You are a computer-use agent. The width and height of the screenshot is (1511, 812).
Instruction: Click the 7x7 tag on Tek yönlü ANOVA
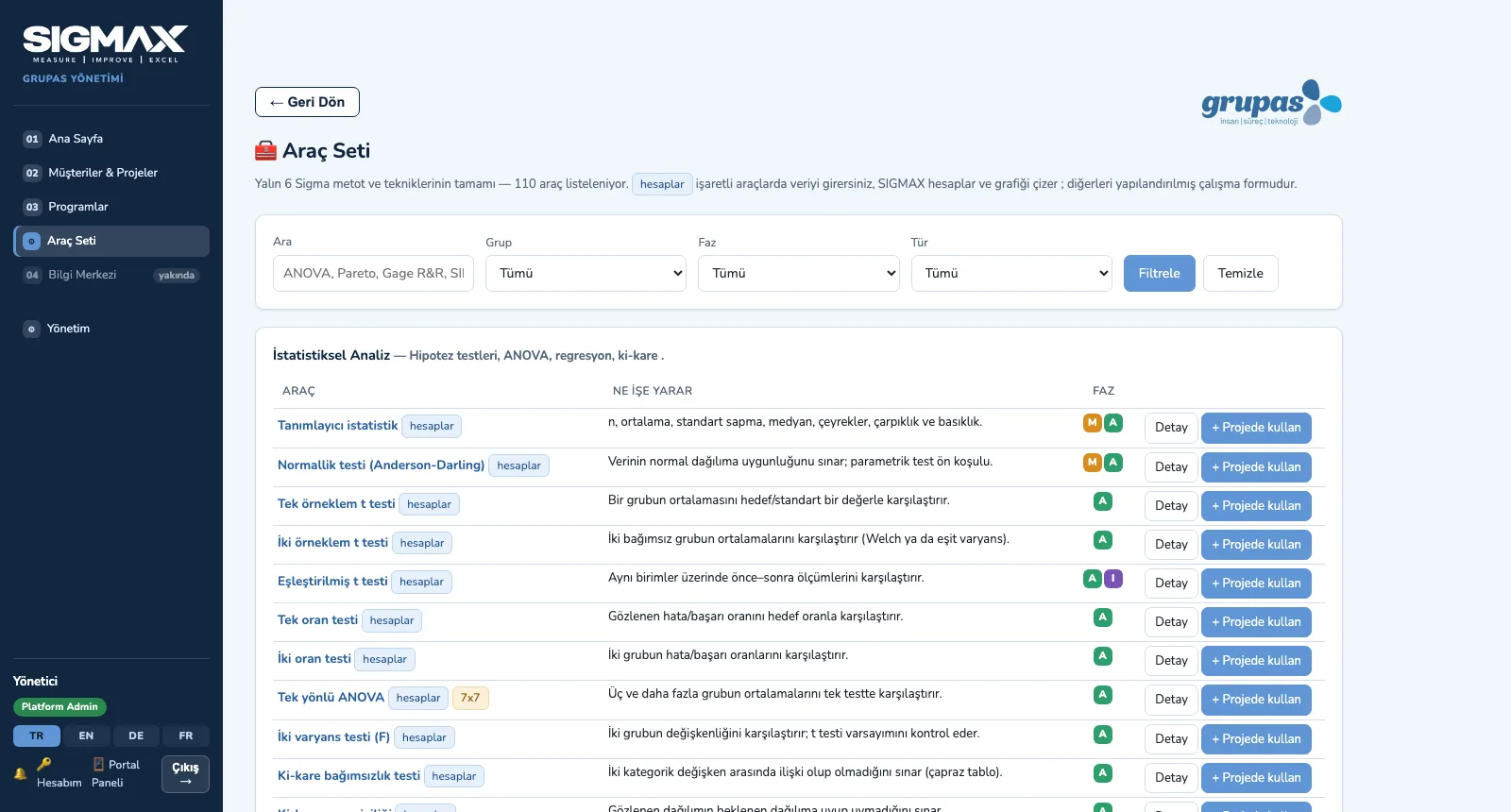pos(470,698)
